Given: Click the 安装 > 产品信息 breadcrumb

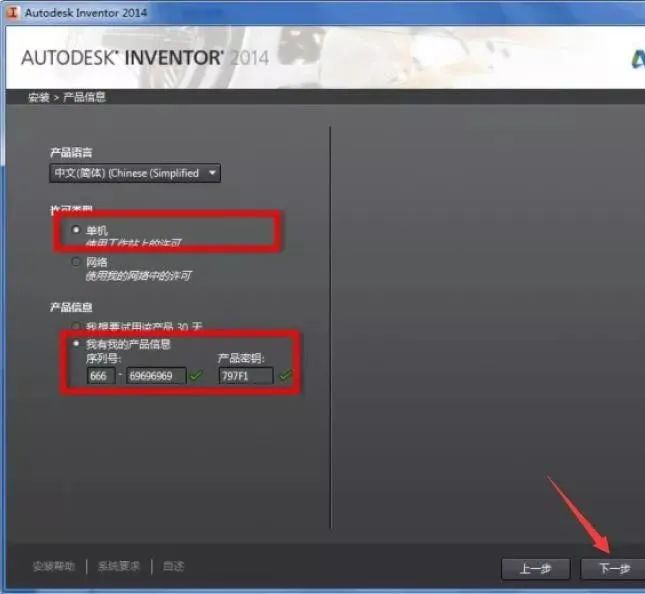Looking at the screenshot, I should coord(67,97).
